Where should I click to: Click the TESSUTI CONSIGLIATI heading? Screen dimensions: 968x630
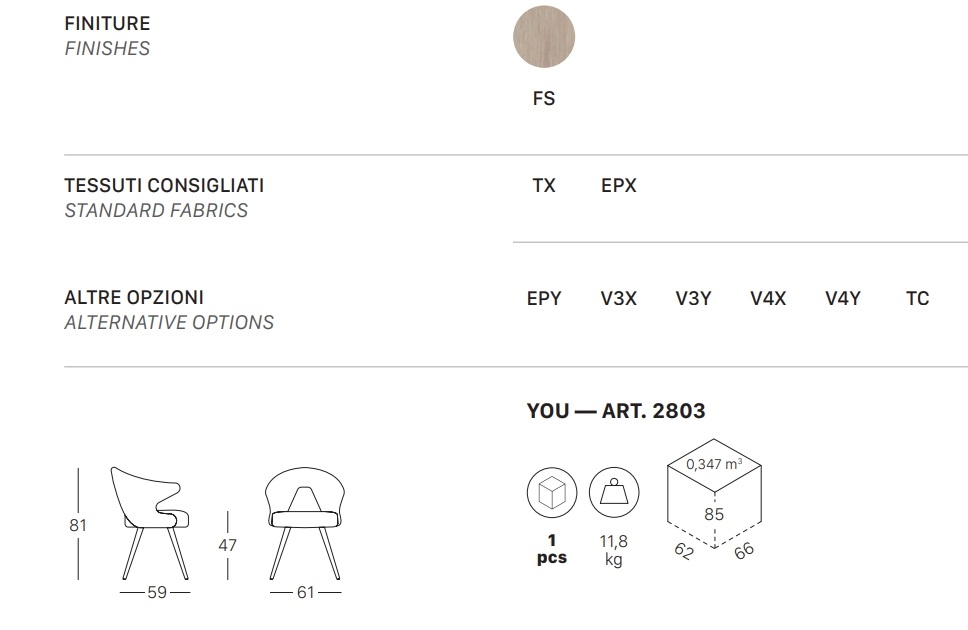point(164,185)
